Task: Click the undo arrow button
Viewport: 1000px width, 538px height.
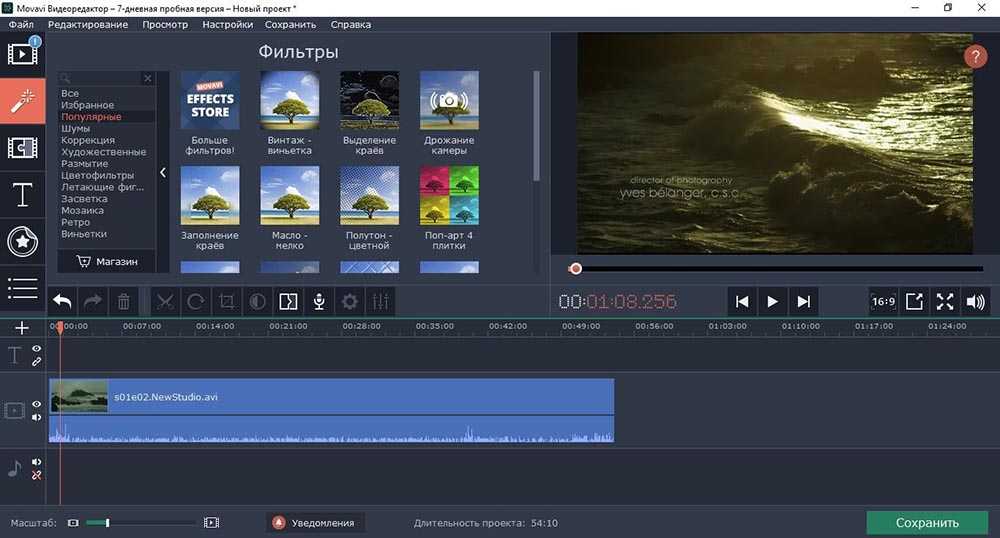Action: (x=62, y=301)
